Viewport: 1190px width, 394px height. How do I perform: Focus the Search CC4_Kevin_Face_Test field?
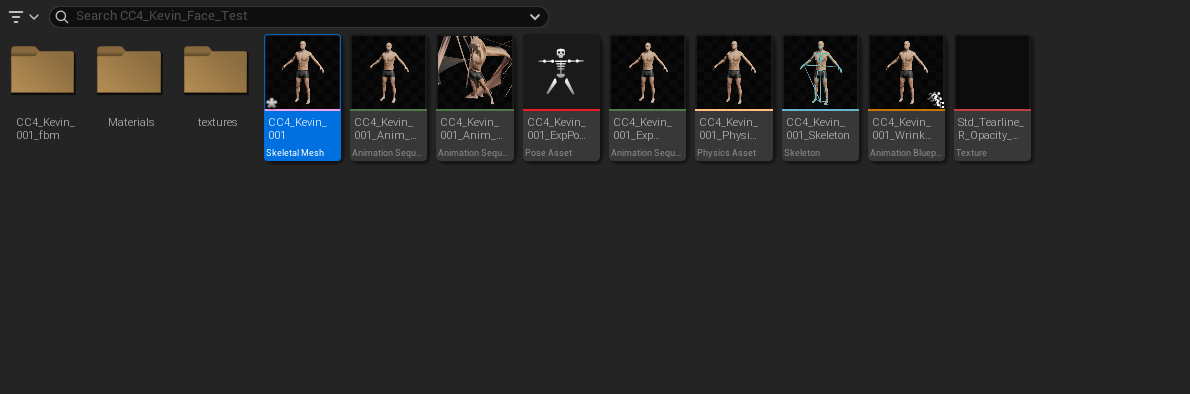point(299,17)
